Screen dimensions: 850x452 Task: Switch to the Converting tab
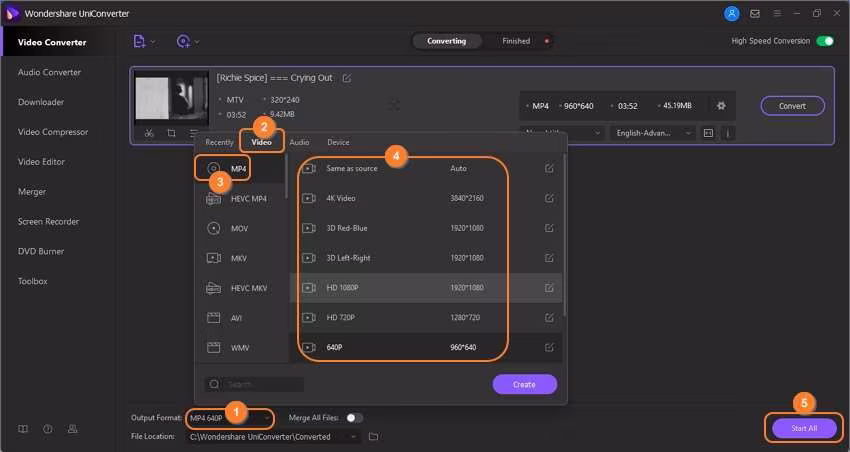click(447, 41)
